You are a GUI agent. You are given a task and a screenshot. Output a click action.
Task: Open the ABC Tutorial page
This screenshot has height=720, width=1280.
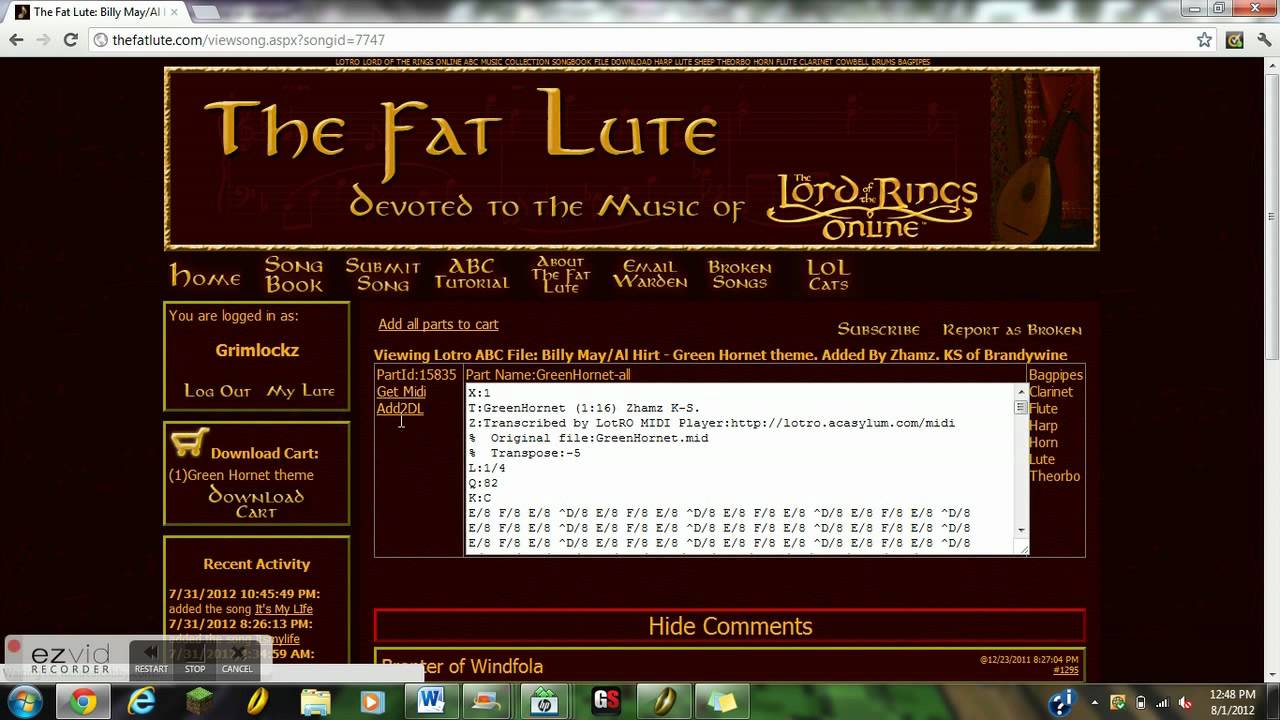[x=471, y=273]
